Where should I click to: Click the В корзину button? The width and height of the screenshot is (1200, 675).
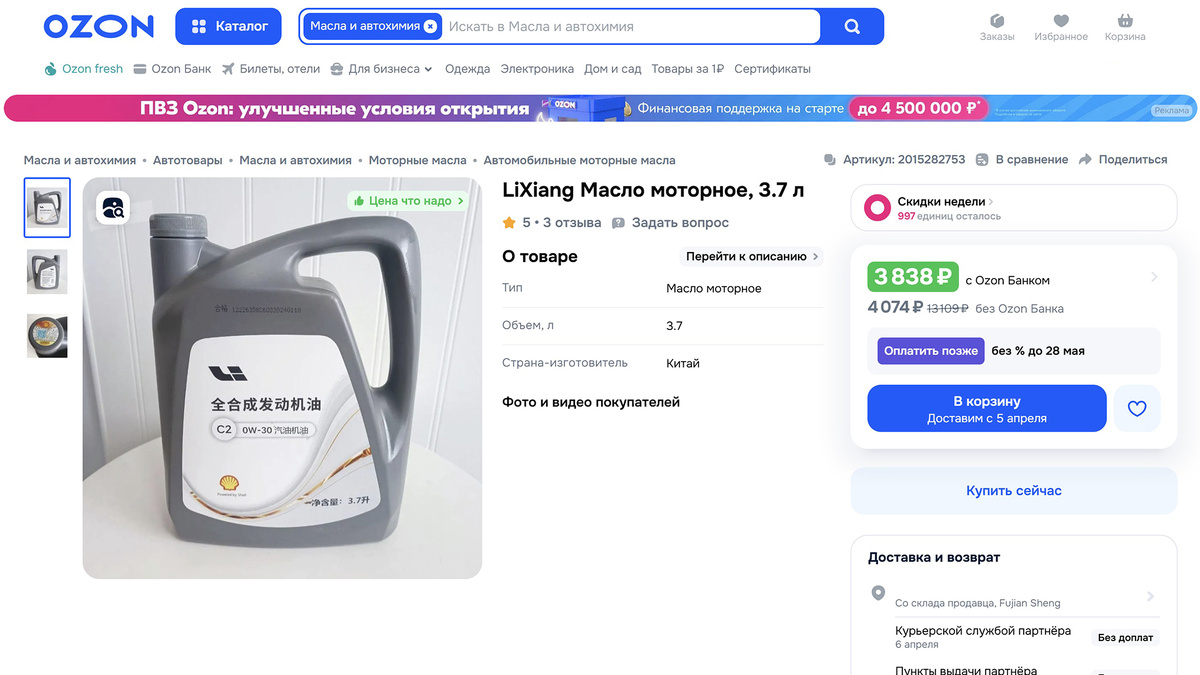pyautogui.click(x=987, y=408)
